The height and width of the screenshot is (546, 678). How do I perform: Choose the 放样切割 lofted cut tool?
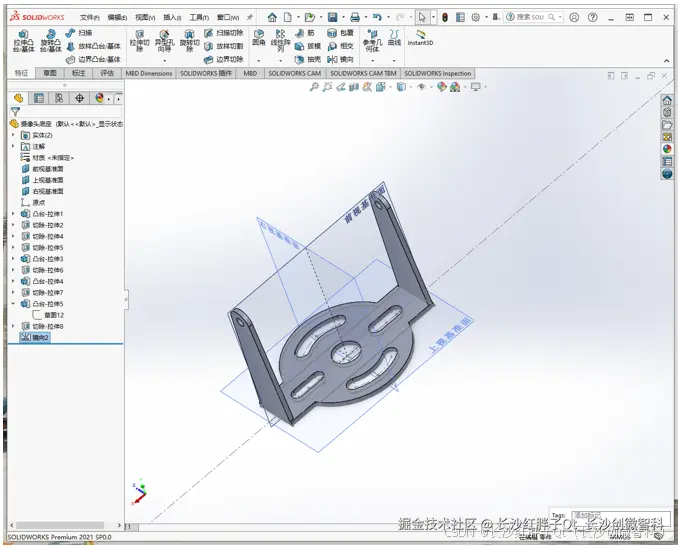pos(224,46)
